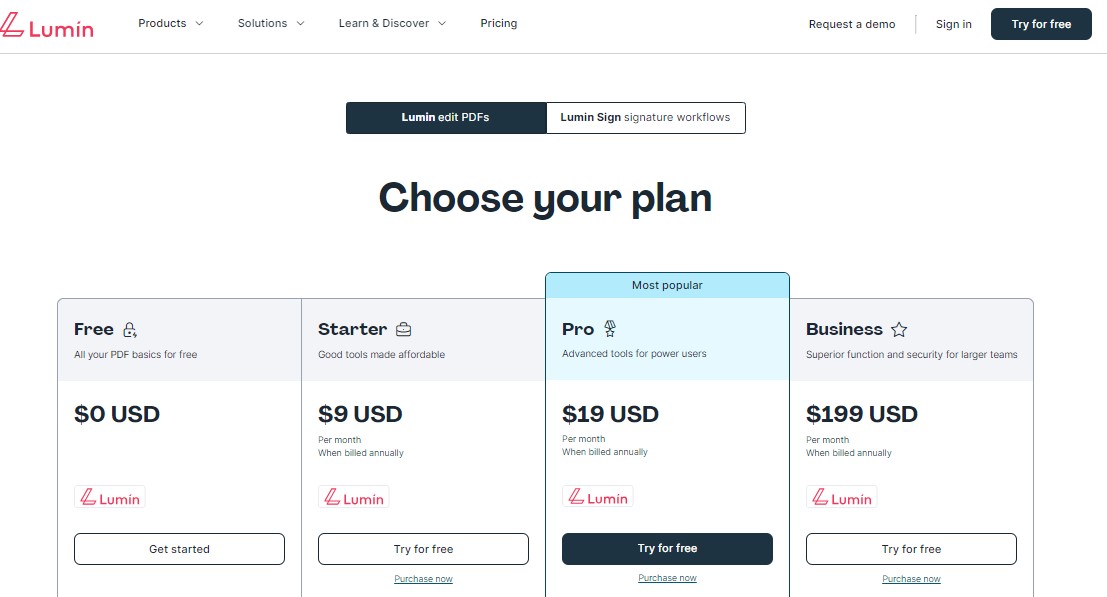Expand the Products dropdown menu
This screenshot has width=1107, height=597.
point(170,24)
